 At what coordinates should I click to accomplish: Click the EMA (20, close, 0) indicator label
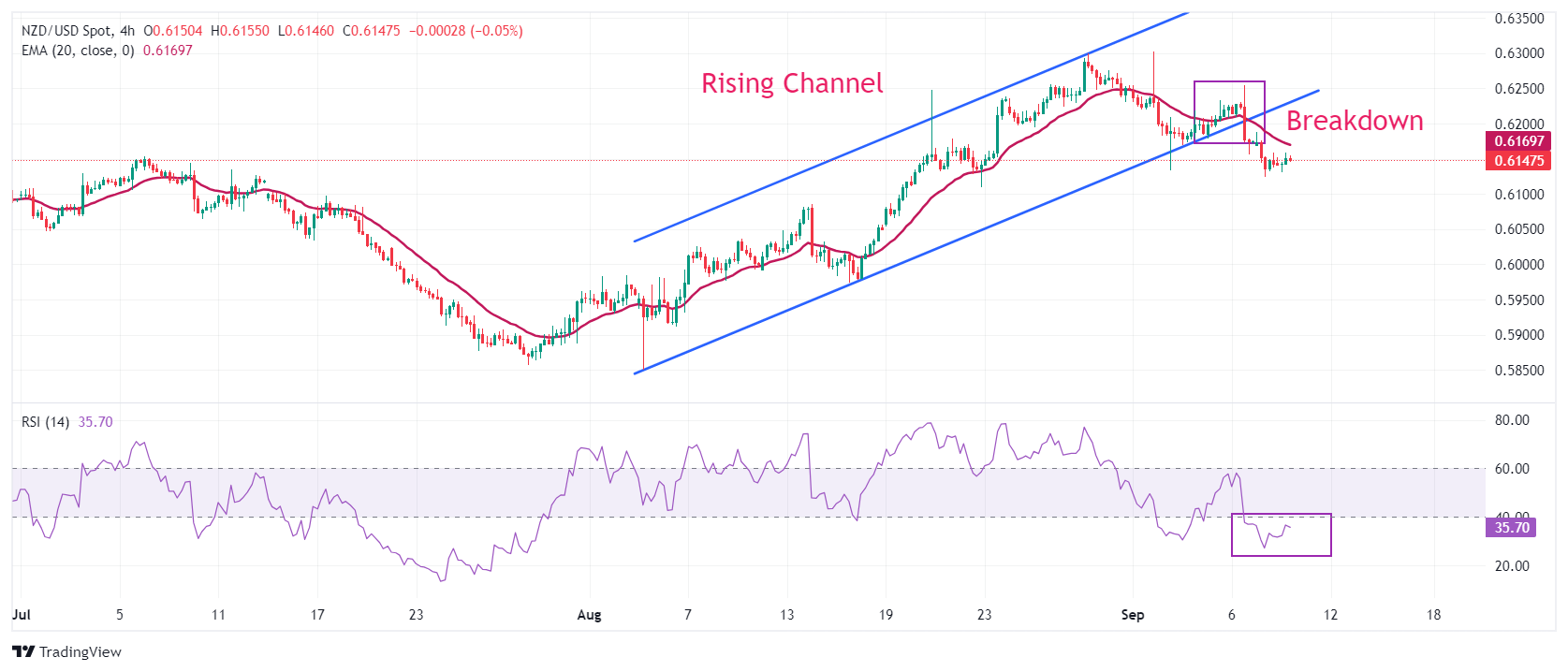[78, 51]
